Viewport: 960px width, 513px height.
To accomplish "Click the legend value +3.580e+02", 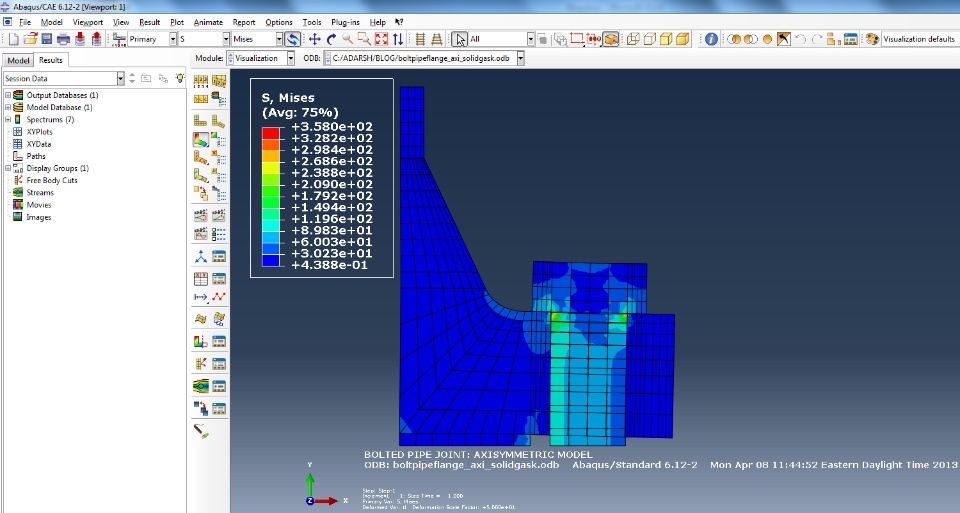I will pos(332,127).
